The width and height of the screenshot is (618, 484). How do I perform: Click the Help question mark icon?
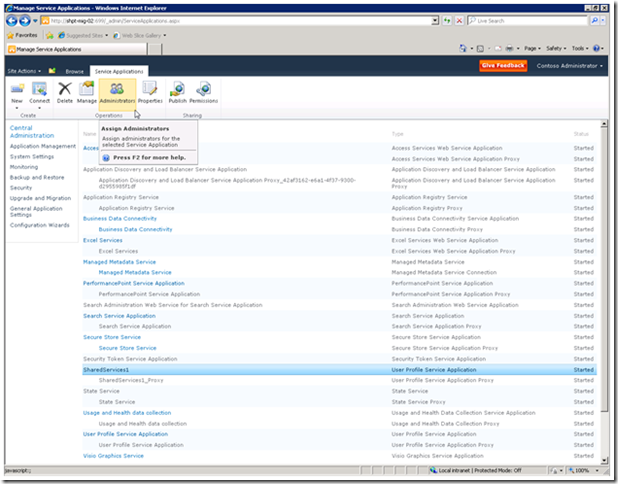coord(596,48)
